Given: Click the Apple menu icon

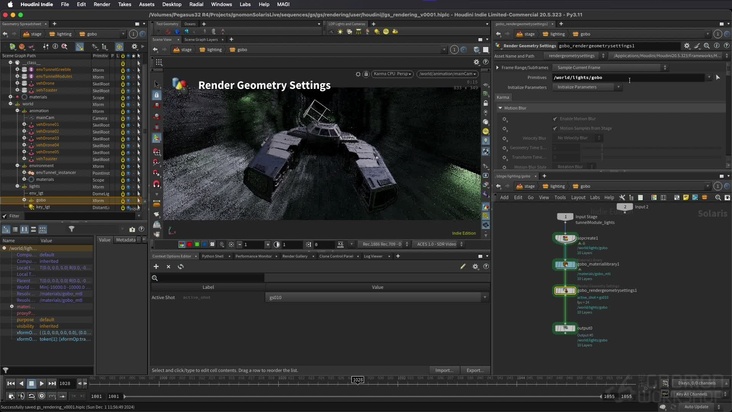Looking at the screenshot, I should pyautogui.click(x=10, y=4).
